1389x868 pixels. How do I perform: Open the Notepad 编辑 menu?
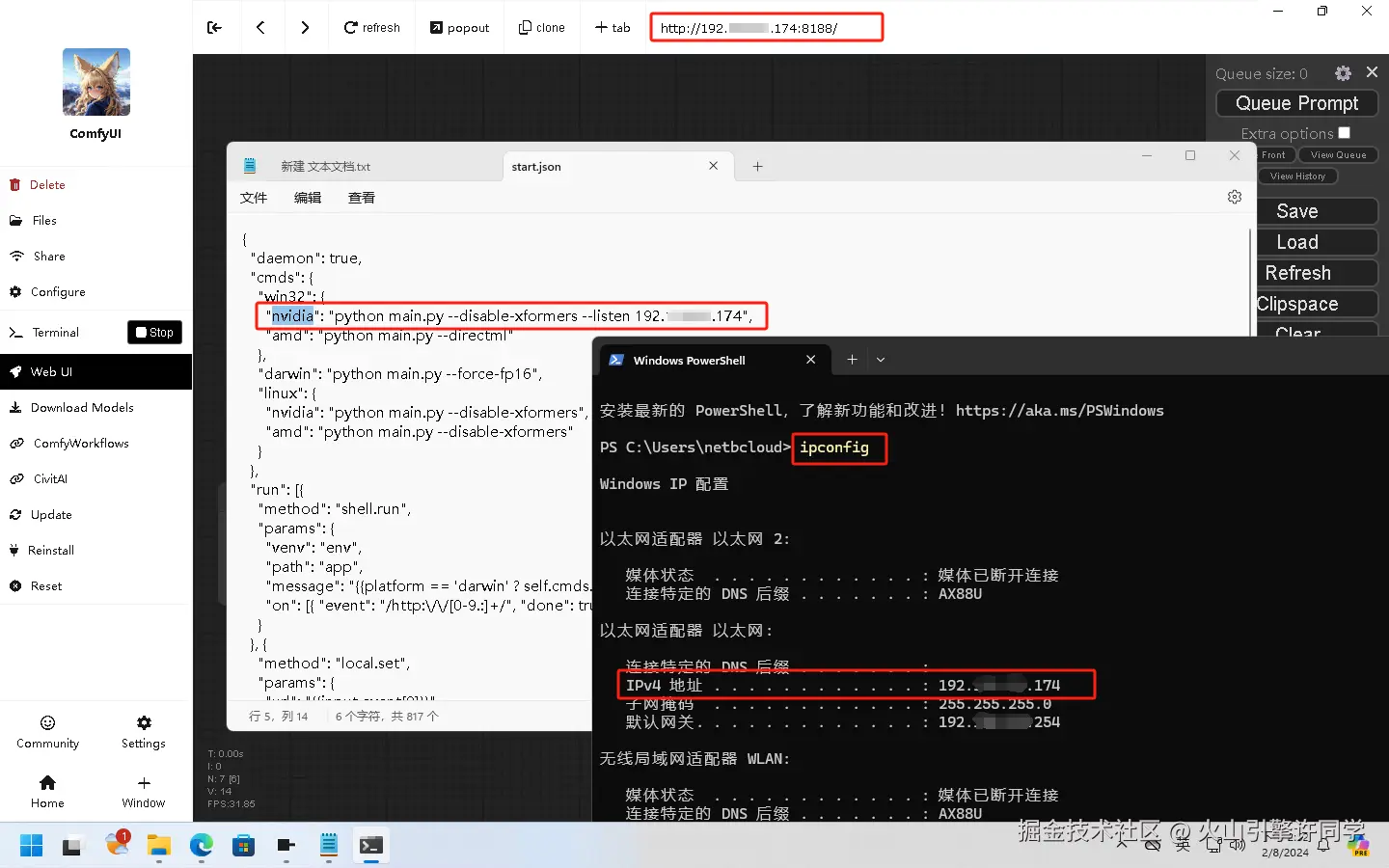pos(308,198)
